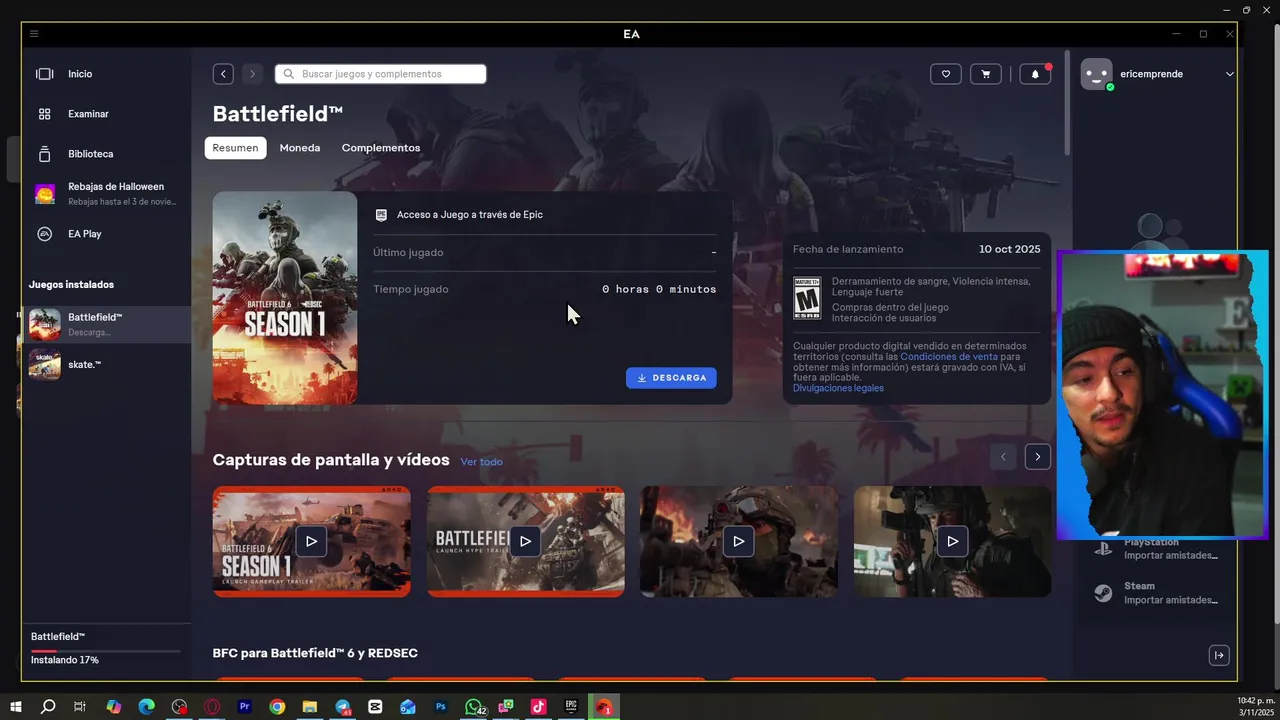Open Google Chrome from taskbar
The image size is (1280, 720).
pos(277,707)
